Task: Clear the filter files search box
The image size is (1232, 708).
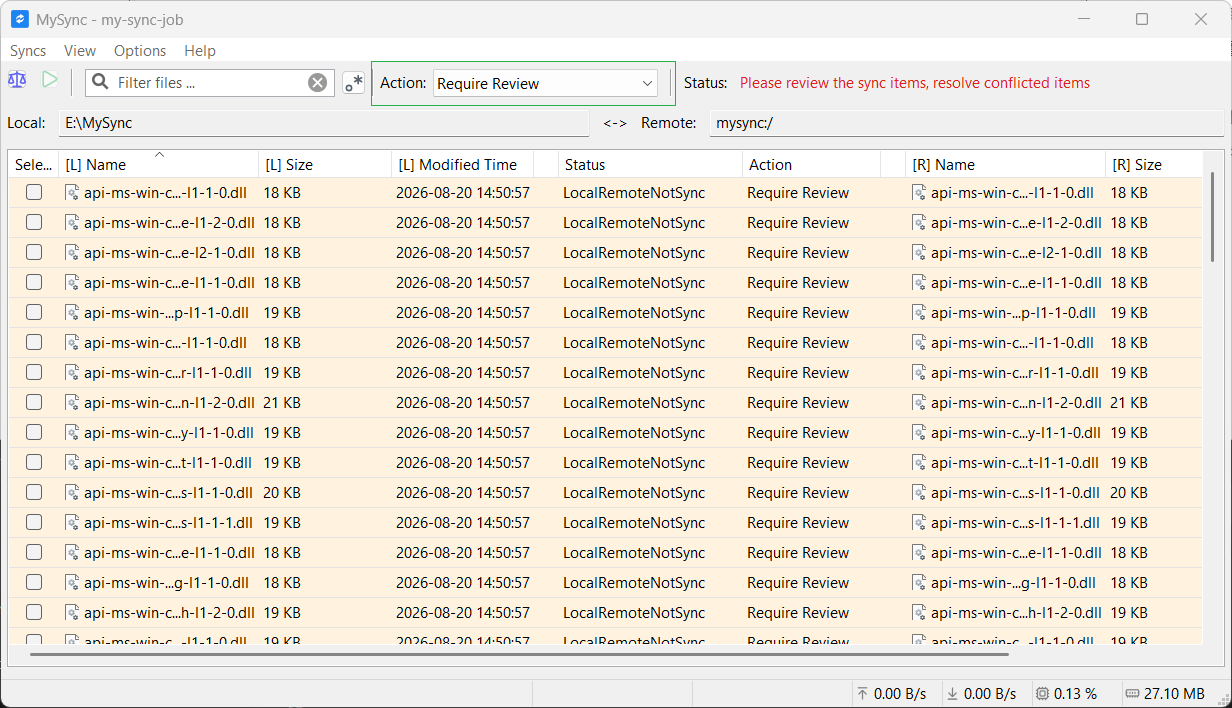Action: (317, 83)
